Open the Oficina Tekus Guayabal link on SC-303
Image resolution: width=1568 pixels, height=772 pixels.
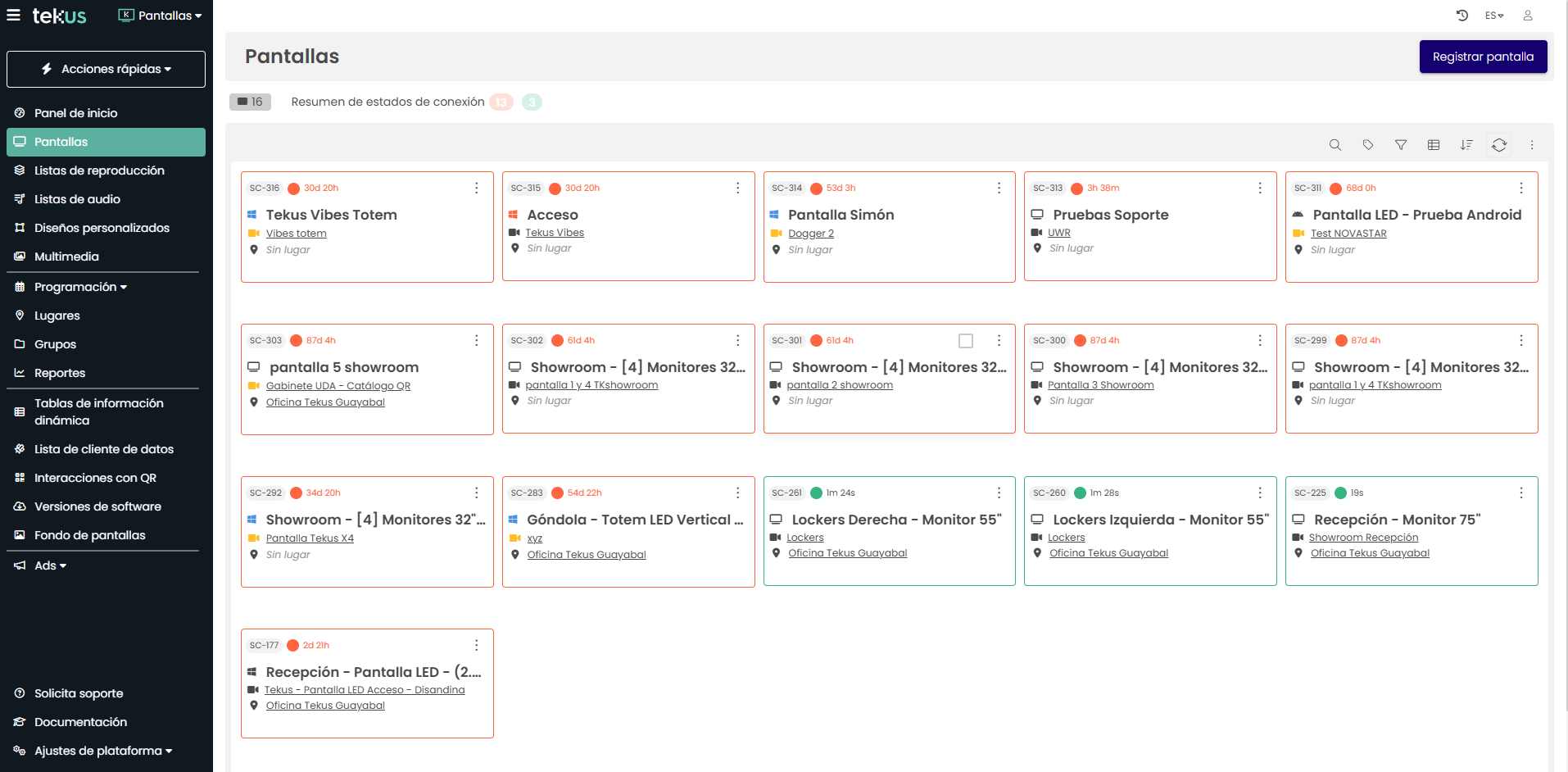click(x=325, y=402)
